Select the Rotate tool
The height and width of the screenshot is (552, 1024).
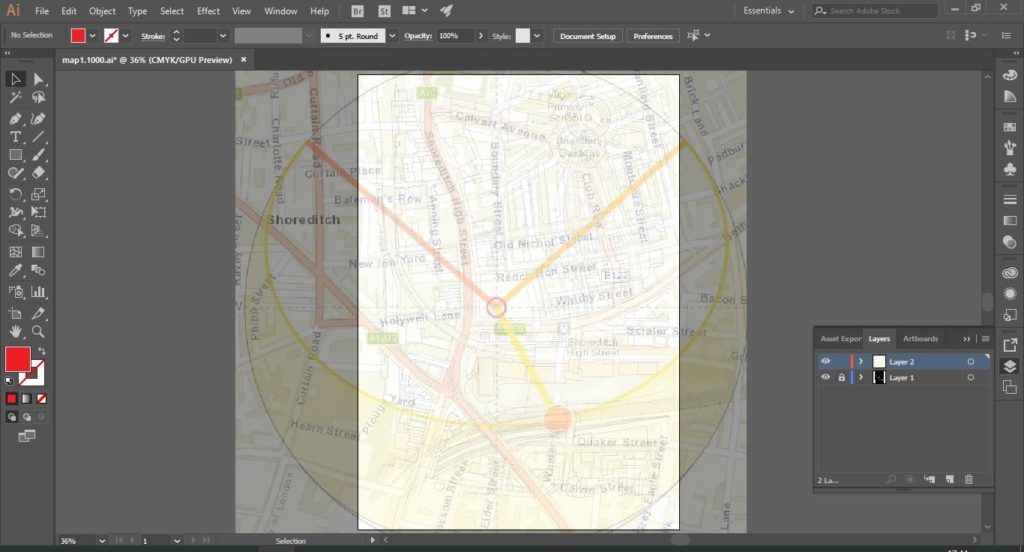point(15,194)
